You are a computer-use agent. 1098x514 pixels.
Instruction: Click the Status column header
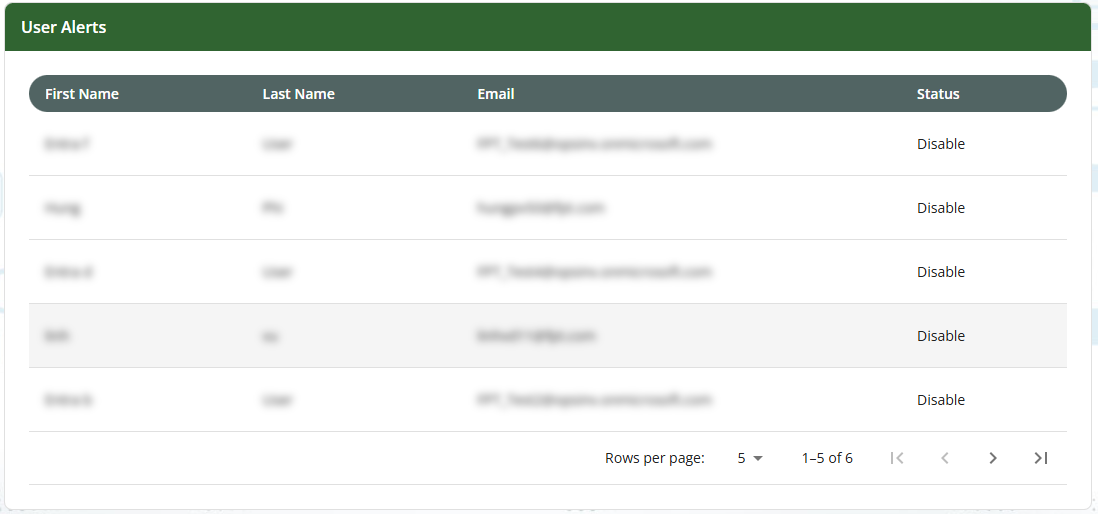click(x=938, y=94)
